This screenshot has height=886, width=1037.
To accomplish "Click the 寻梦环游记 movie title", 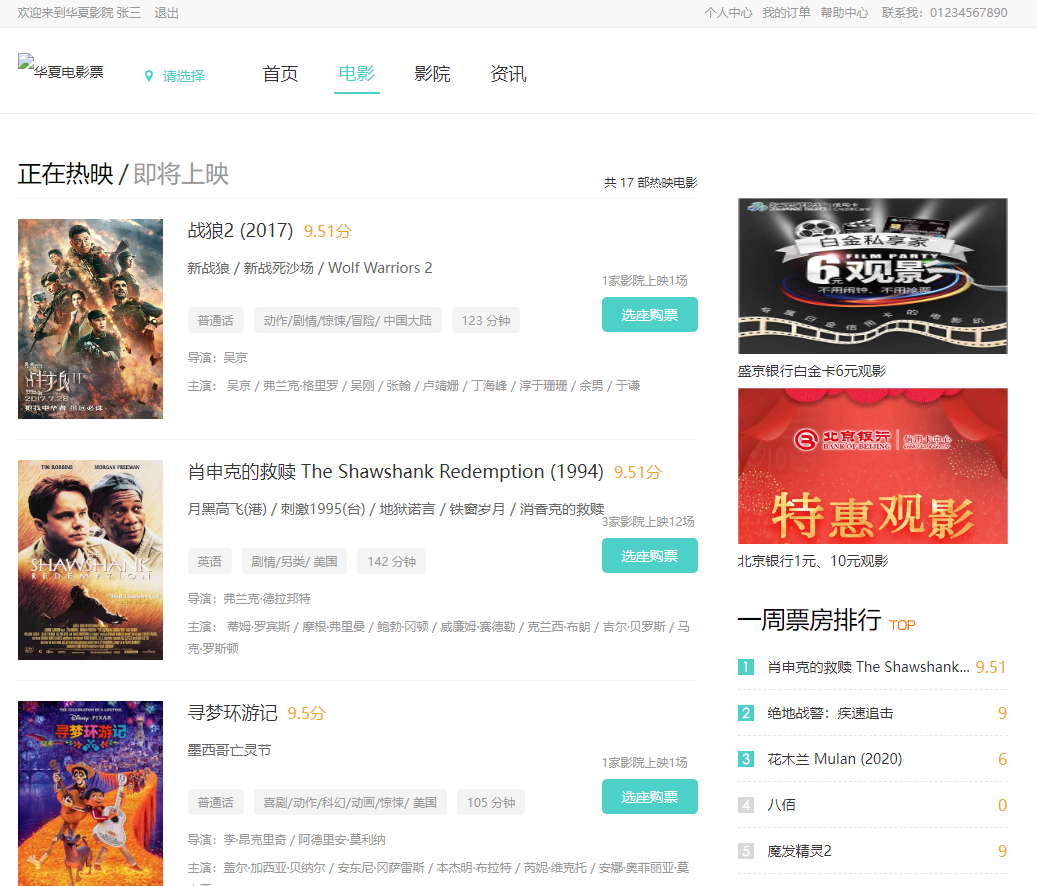I will (x=232, y=713).
